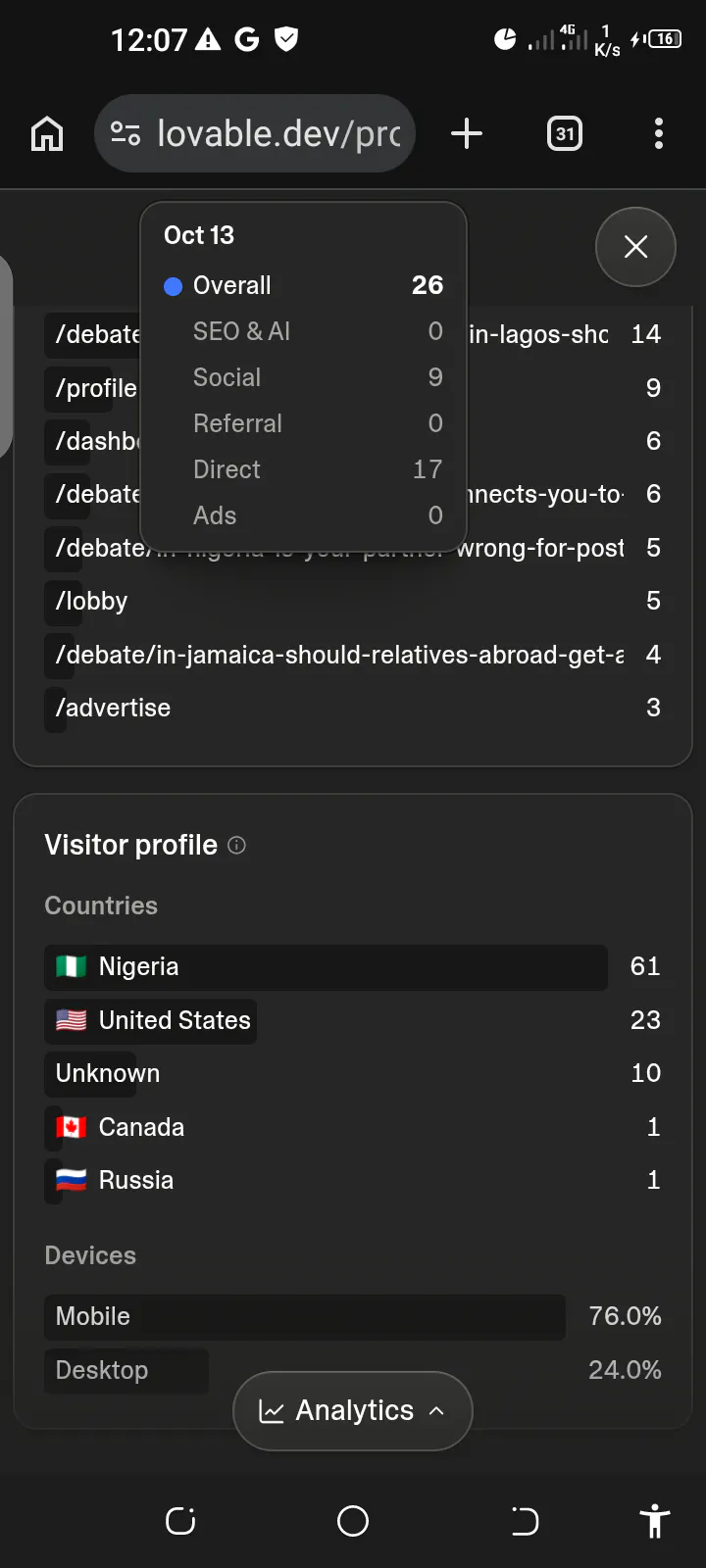The width and height of the screenshot is (706, 1568).
Task: Tap the Android home circle button
Action: pos(353,1521)
